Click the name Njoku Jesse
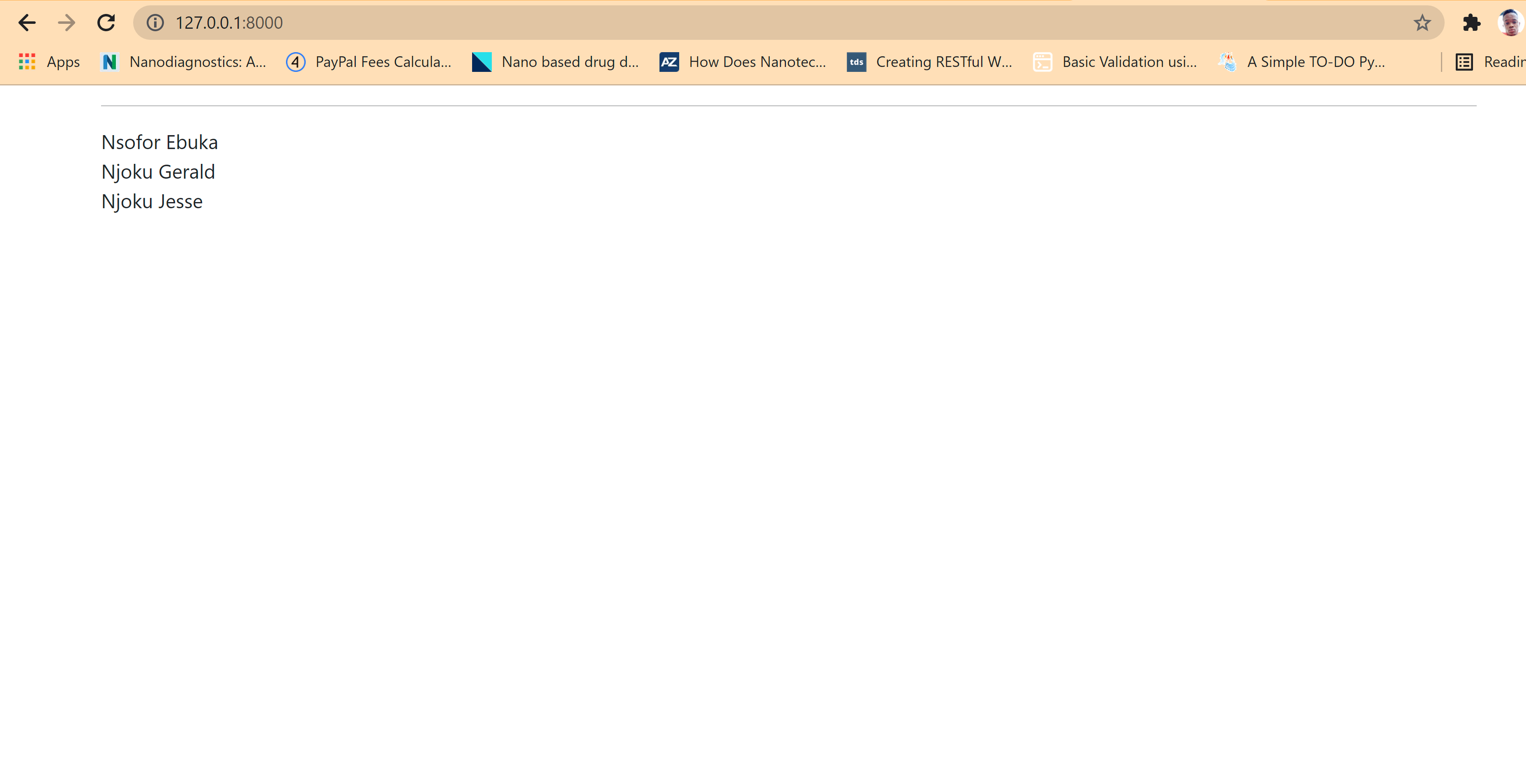This screenshot has height=784, width=1526. pyautogui.click(x=152, y=201)
